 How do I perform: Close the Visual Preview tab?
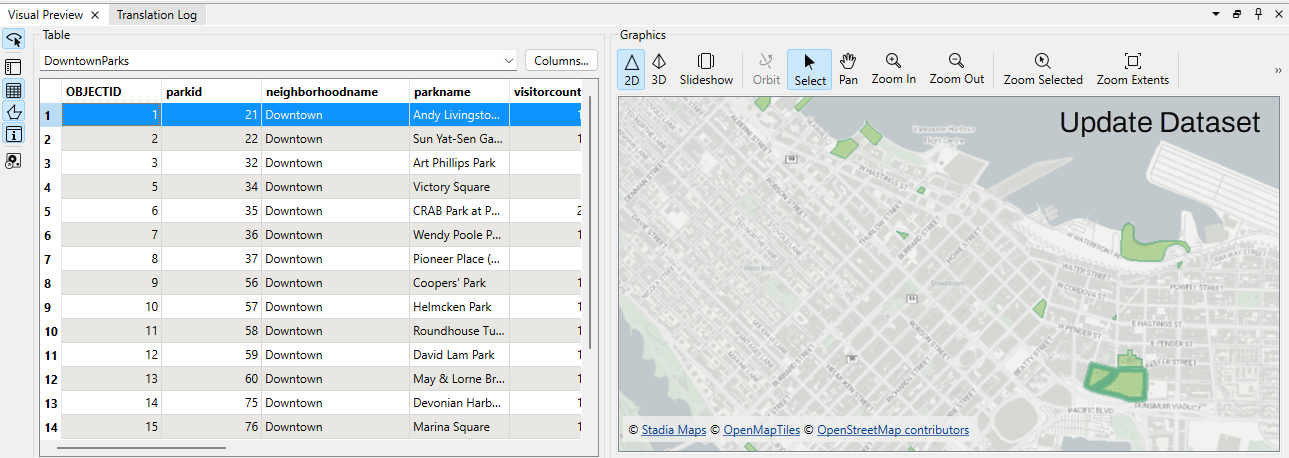[95, 15]
